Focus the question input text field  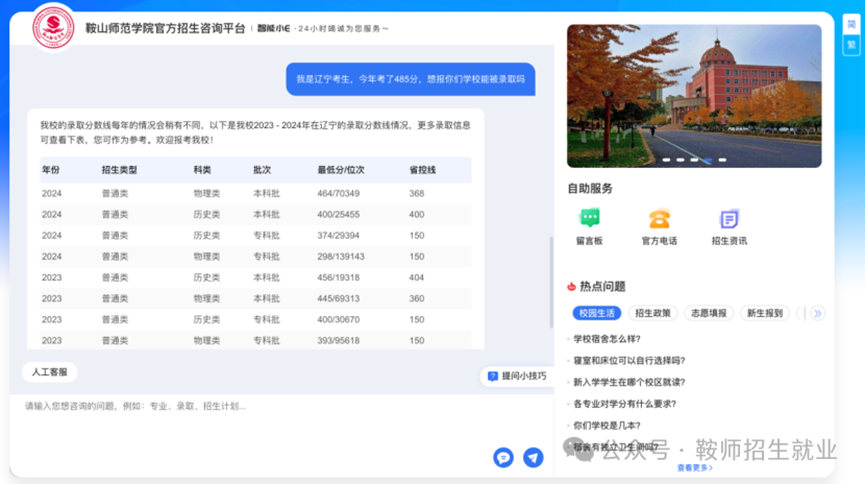coord(250,407)
